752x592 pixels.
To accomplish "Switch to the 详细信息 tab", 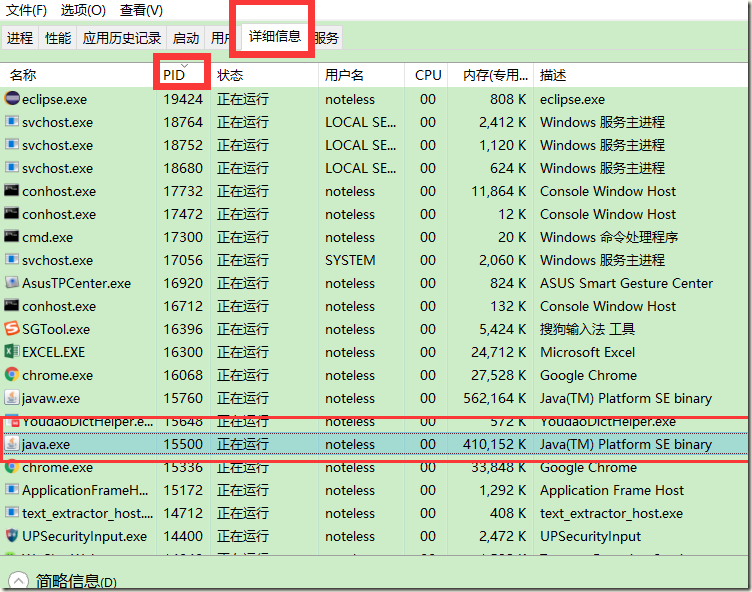I will point(274,36).
